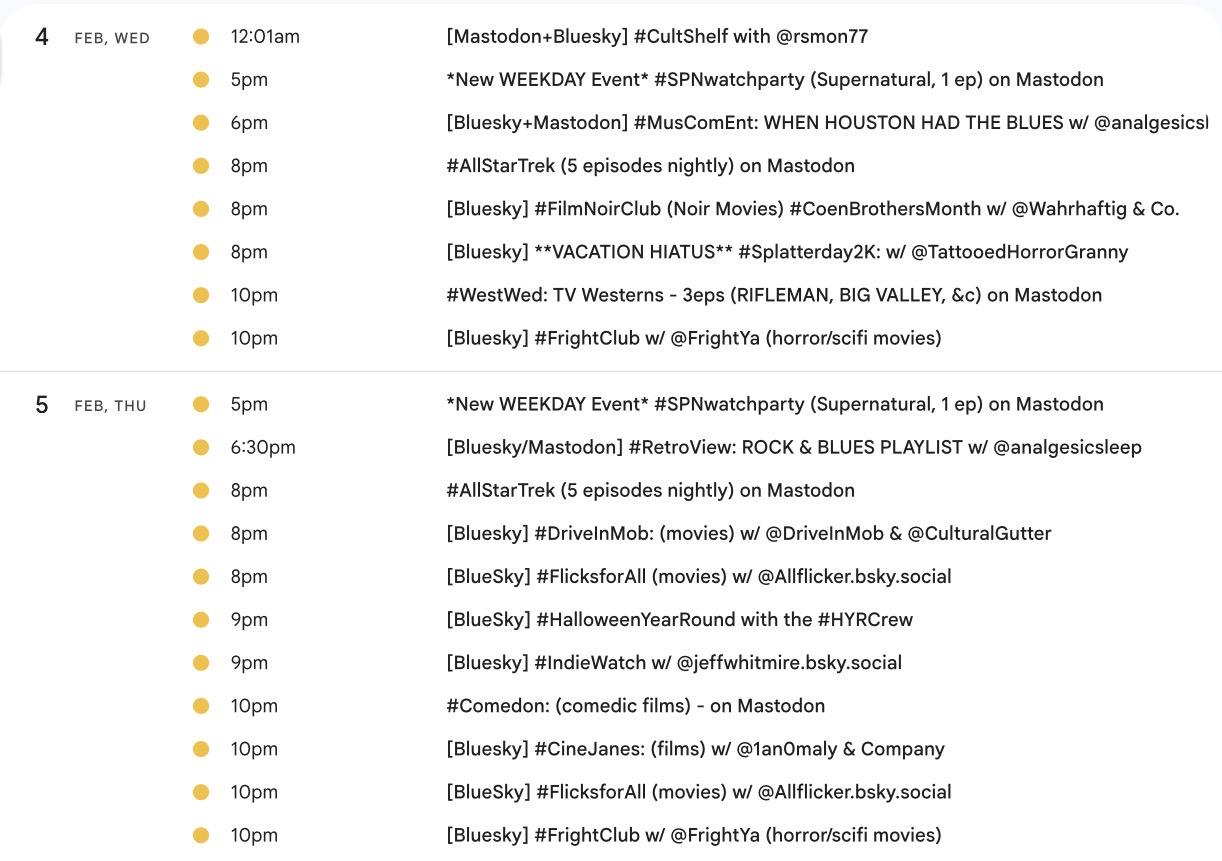Open #IndieWatch with jeffwhitmire event
Image resolution: width=1222 pixels, height=861 pixels.
click(x=673, y=662)
